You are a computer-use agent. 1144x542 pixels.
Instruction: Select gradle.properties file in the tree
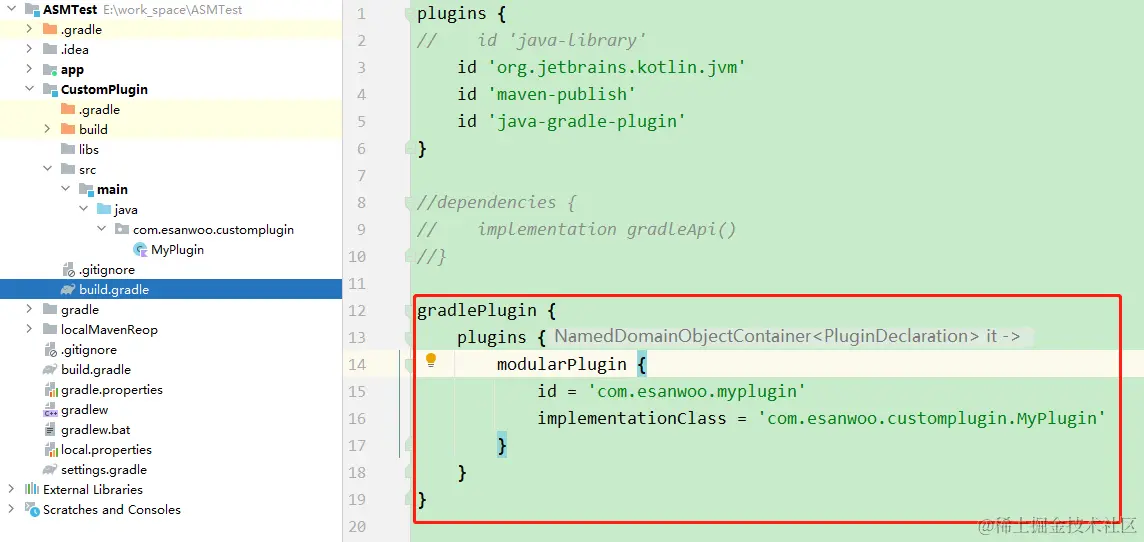pos(112,390)
